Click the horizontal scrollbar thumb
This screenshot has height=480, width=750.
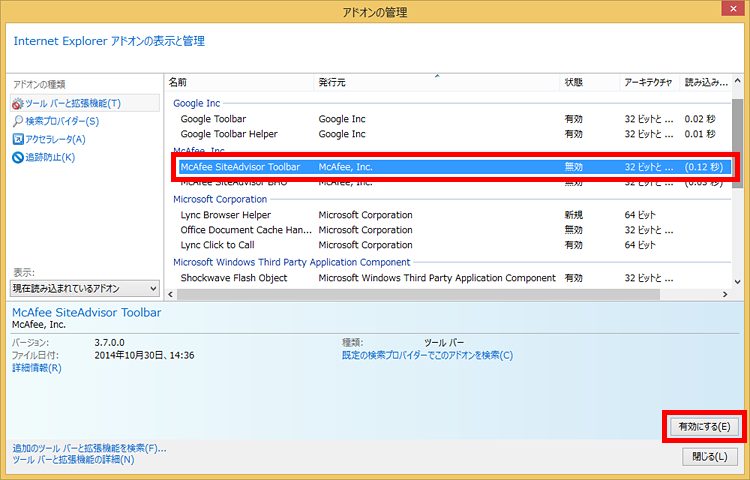(x=419, y=294)
